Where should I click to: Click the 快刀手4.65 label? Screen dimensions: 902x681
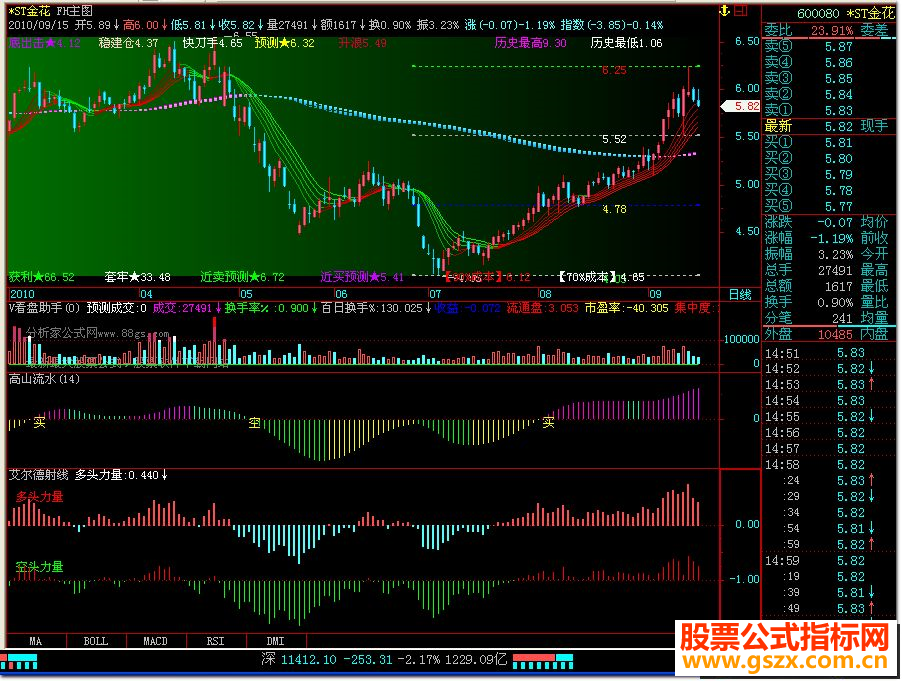click(212, 43)
